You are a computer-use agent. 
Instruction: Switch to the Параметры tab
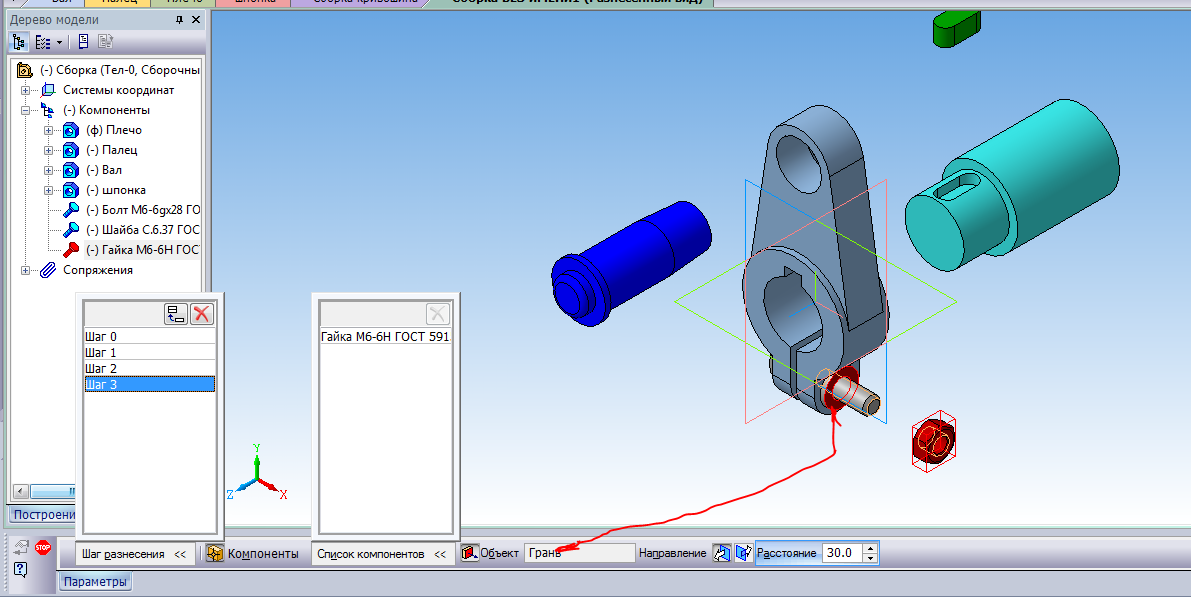click(97, 582)
